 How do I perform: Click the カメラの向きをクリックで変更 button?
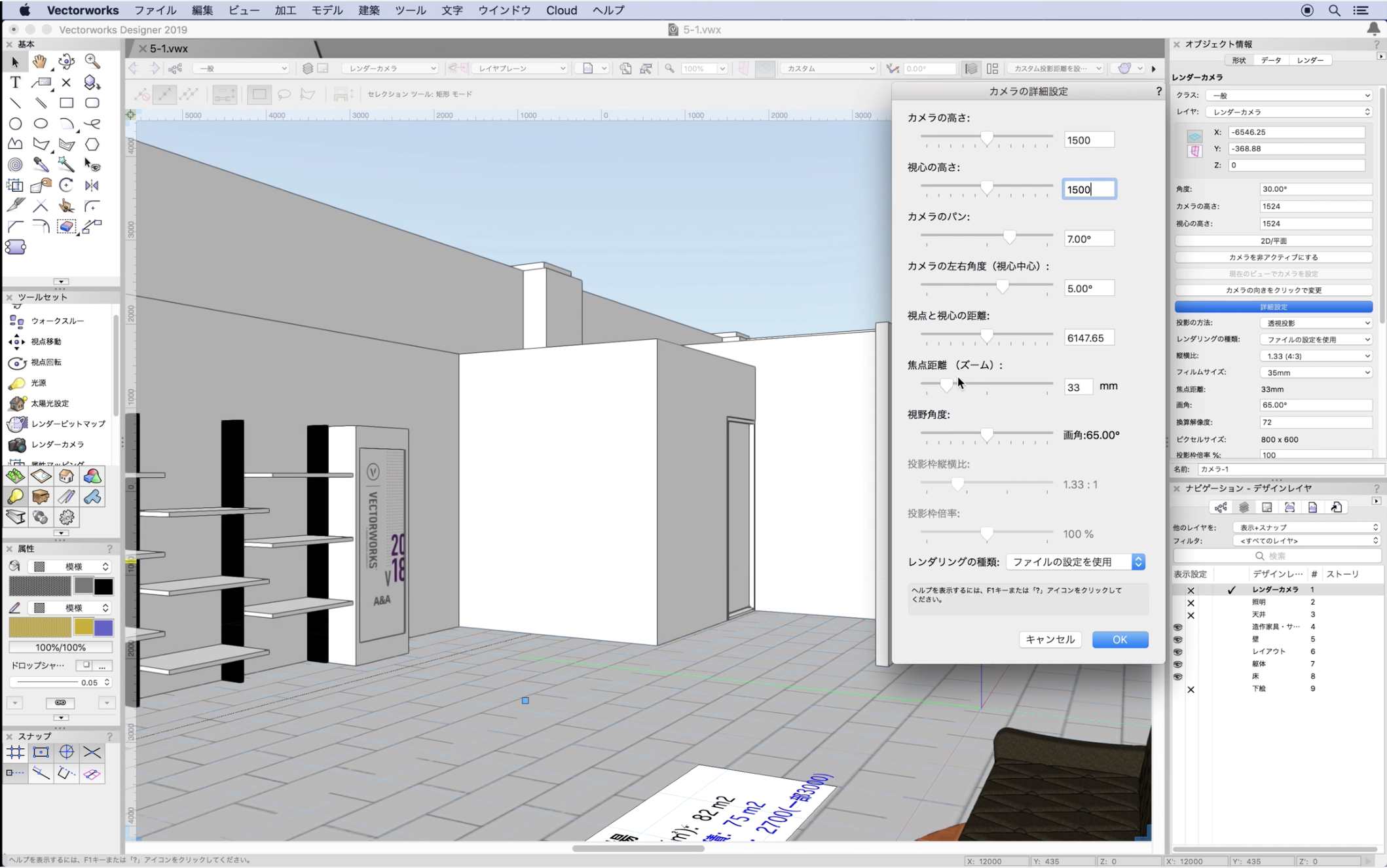1274,290
